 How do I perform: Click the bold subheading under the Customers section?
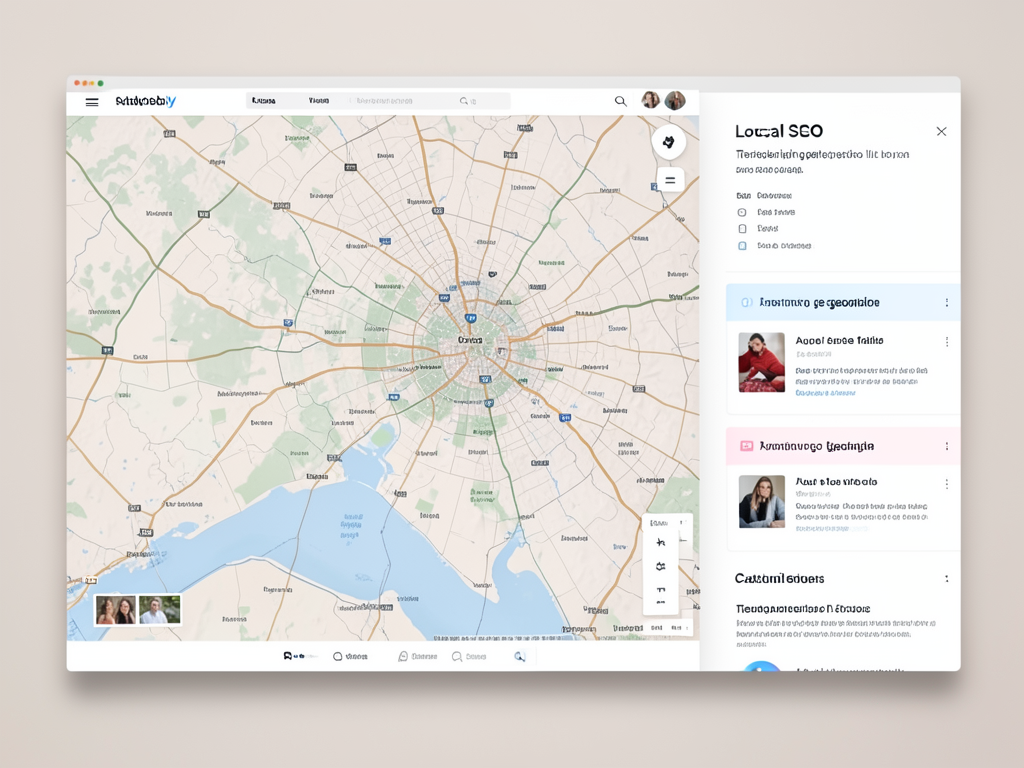click(x=803, y=609)
